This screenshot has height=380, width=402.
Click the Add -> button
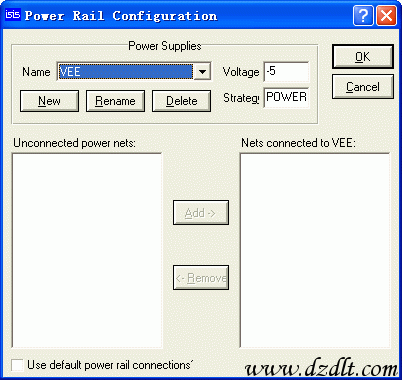[201, 212]
